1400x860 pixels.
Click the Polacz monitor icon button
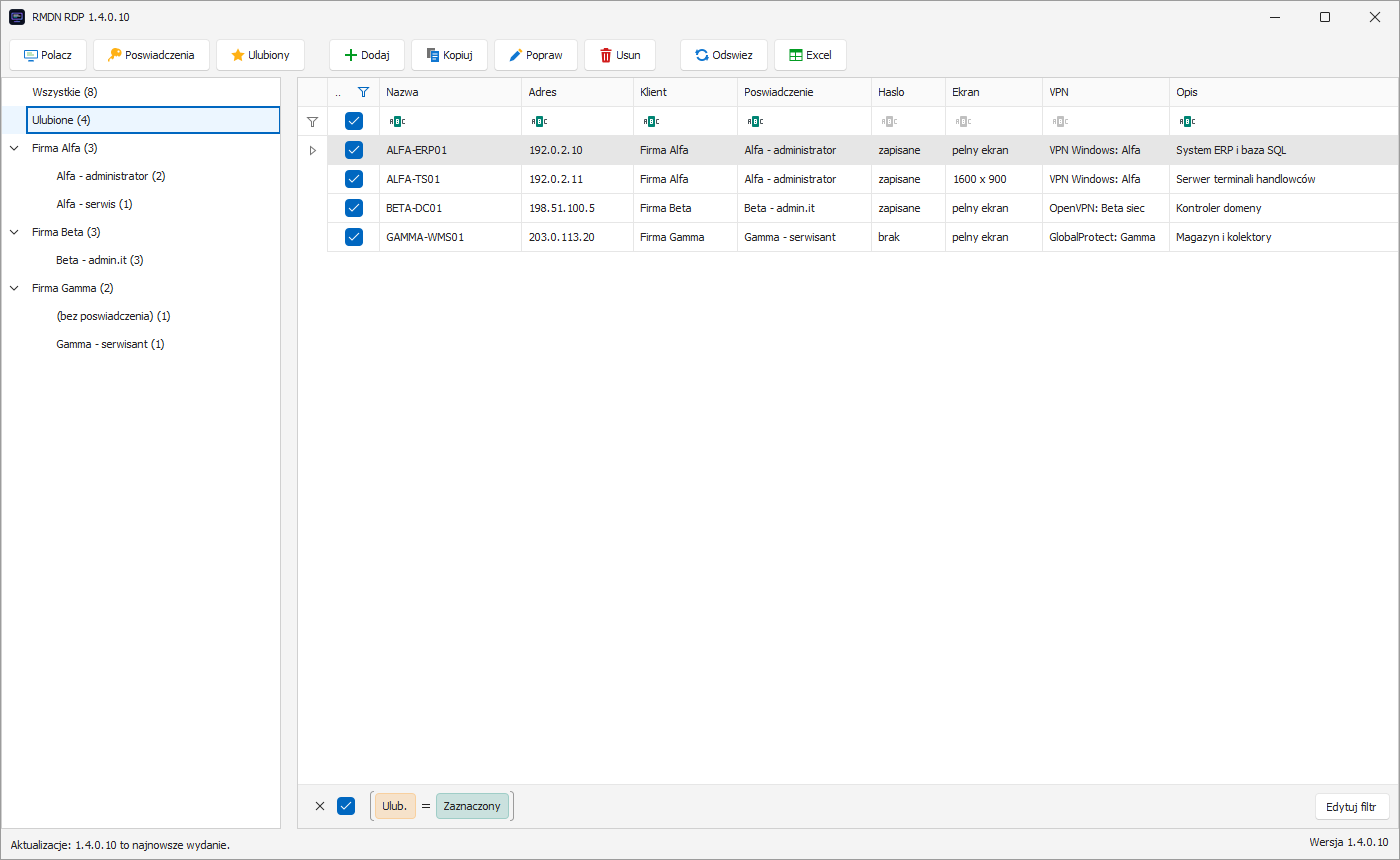point(48,55)
